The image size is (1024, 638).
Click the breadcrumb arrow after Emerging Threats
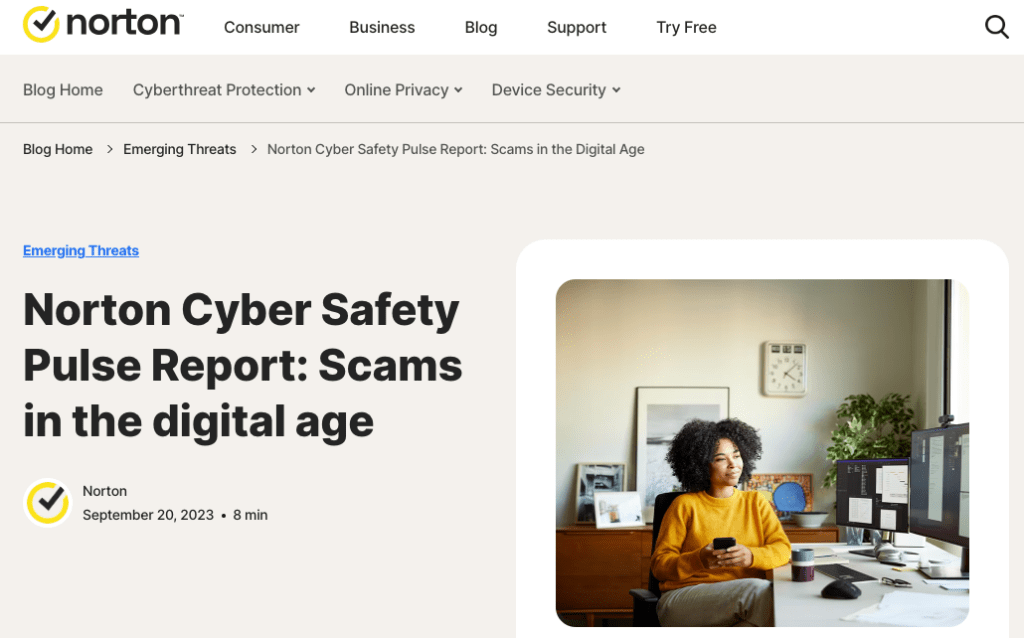pyautogui.click(x=253, y=149)
